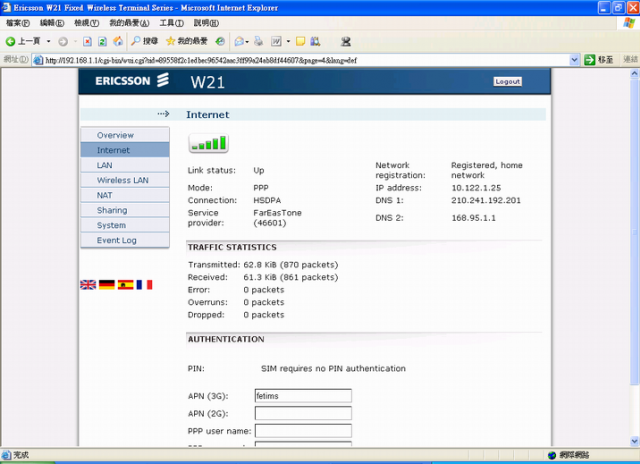This screenshot has height=464, width=640.
Task: Click the DNS 1 value 210.241.192.201
Action: 486,200
